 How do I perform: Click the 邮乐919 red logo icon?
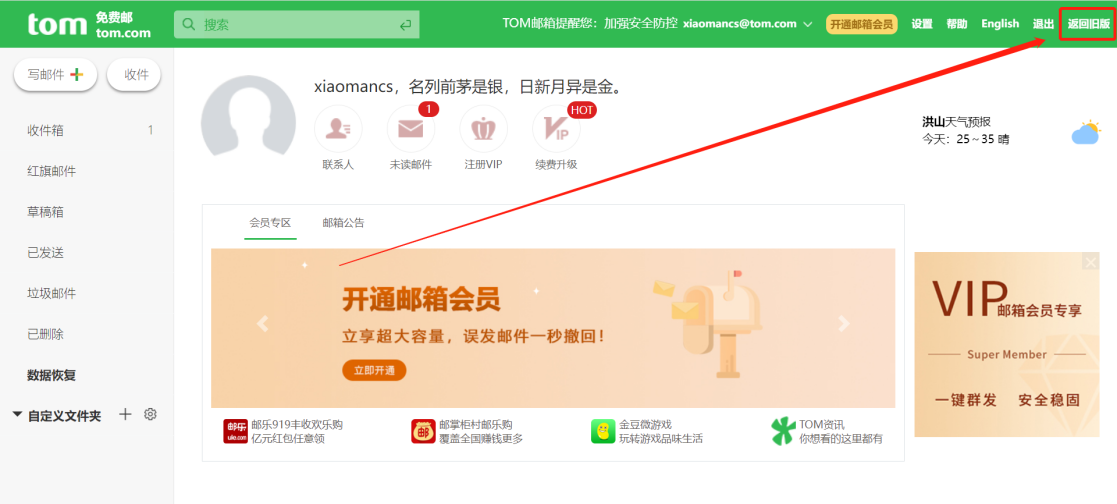235,431
